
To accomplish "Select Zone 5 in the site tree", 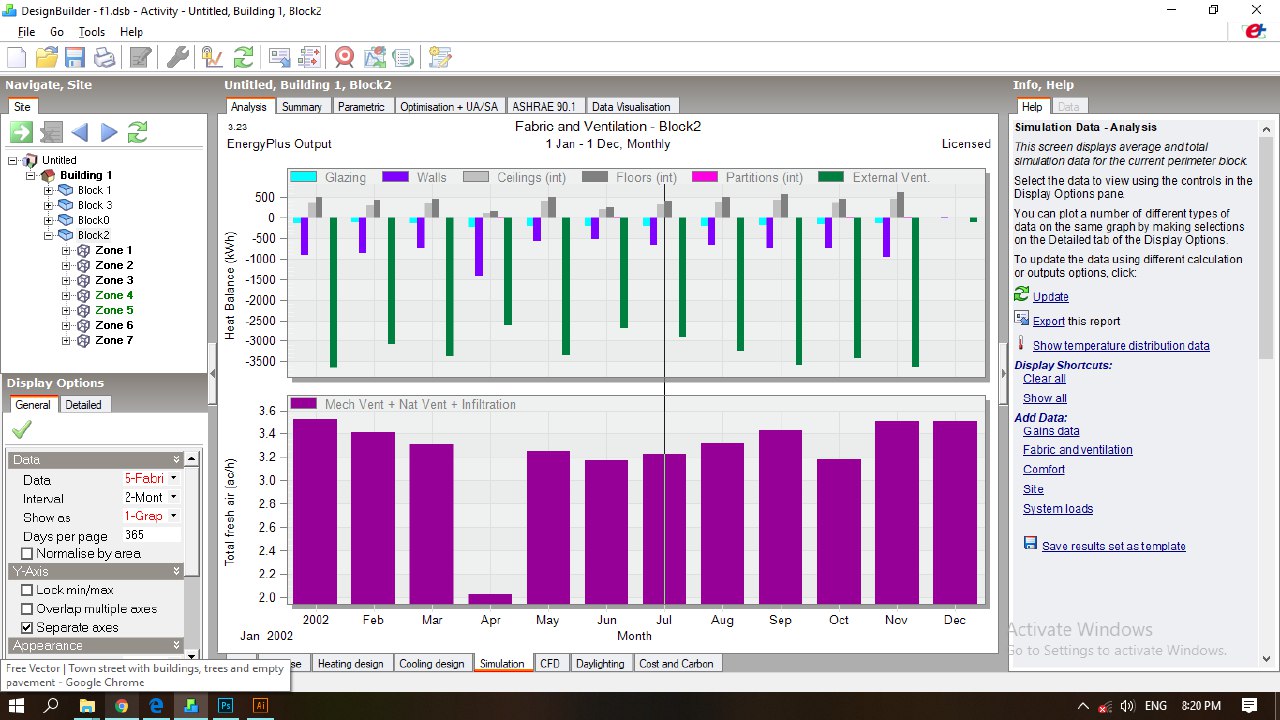I will coord(114,310).
